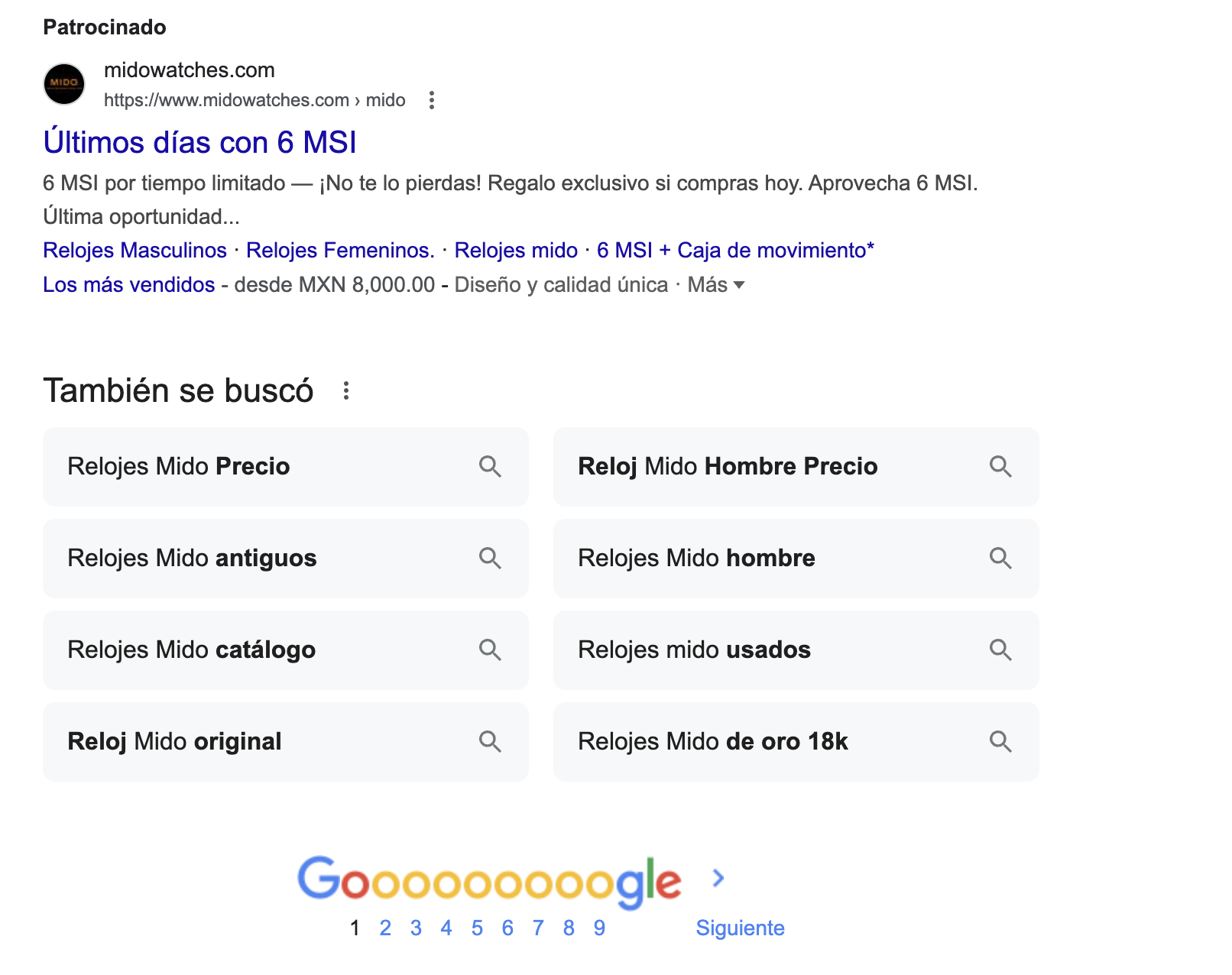The width and height of the screenshot is (1232, 975).
Task: Go to results page 9
Action: pos(599,928)
